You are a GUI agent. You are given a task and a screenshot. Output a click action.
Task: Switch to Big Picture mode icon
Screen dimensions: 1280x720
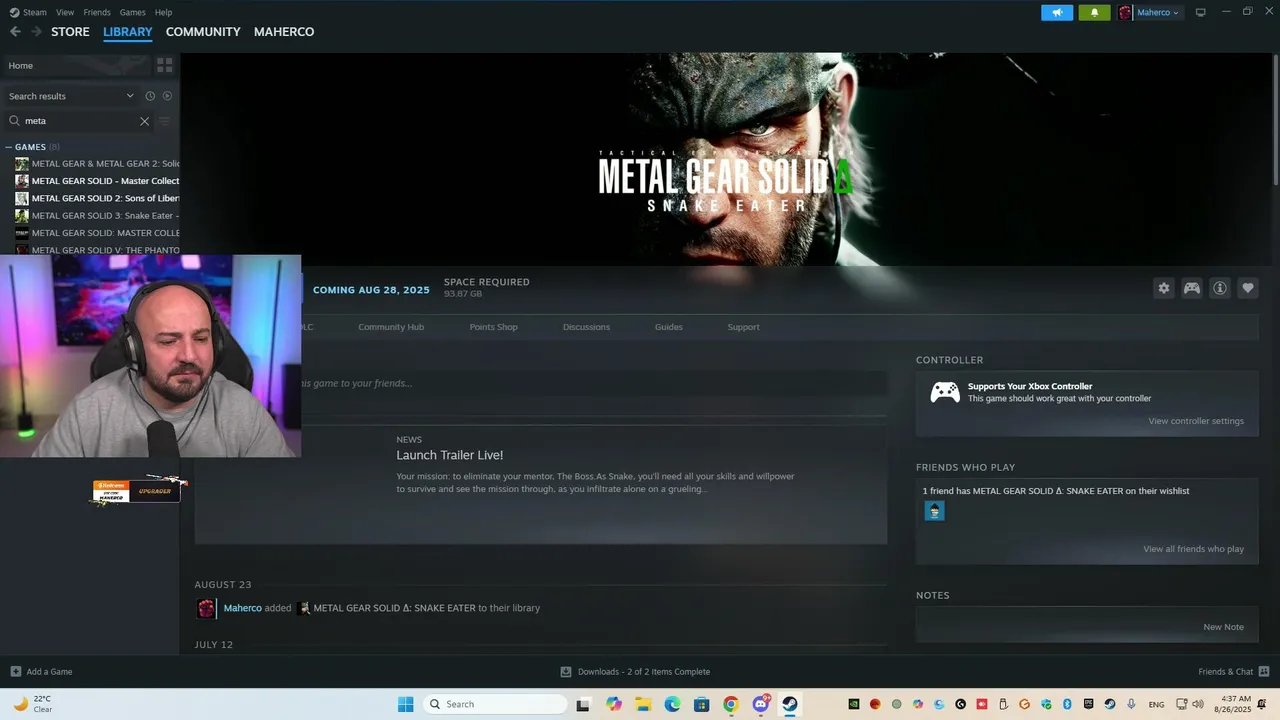(1200, 12)
